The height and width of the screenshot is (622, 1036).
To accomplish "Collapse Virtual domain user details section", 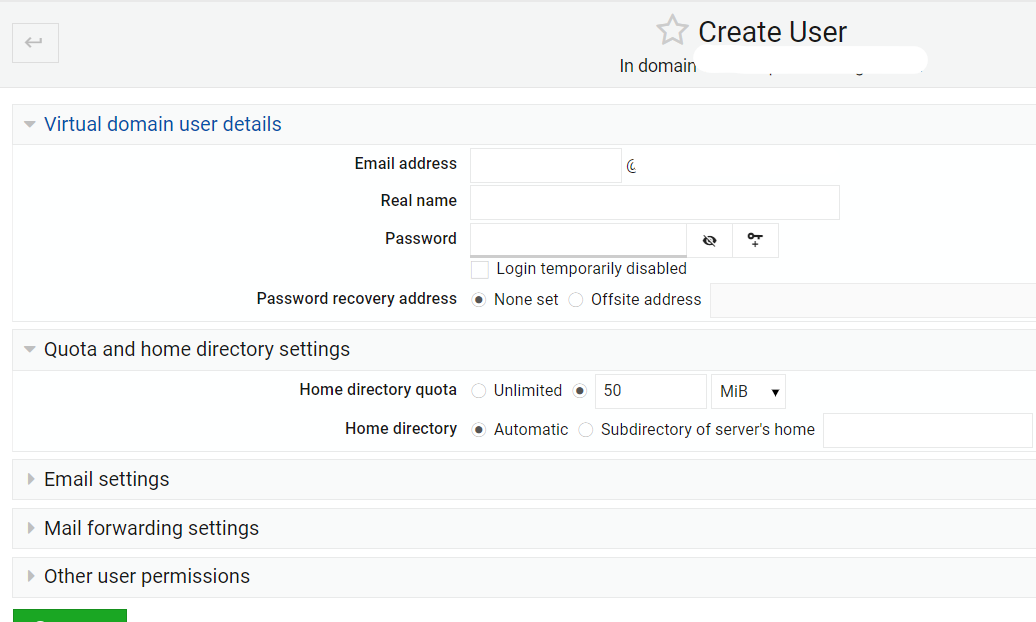I will click(x=163, y=124).
